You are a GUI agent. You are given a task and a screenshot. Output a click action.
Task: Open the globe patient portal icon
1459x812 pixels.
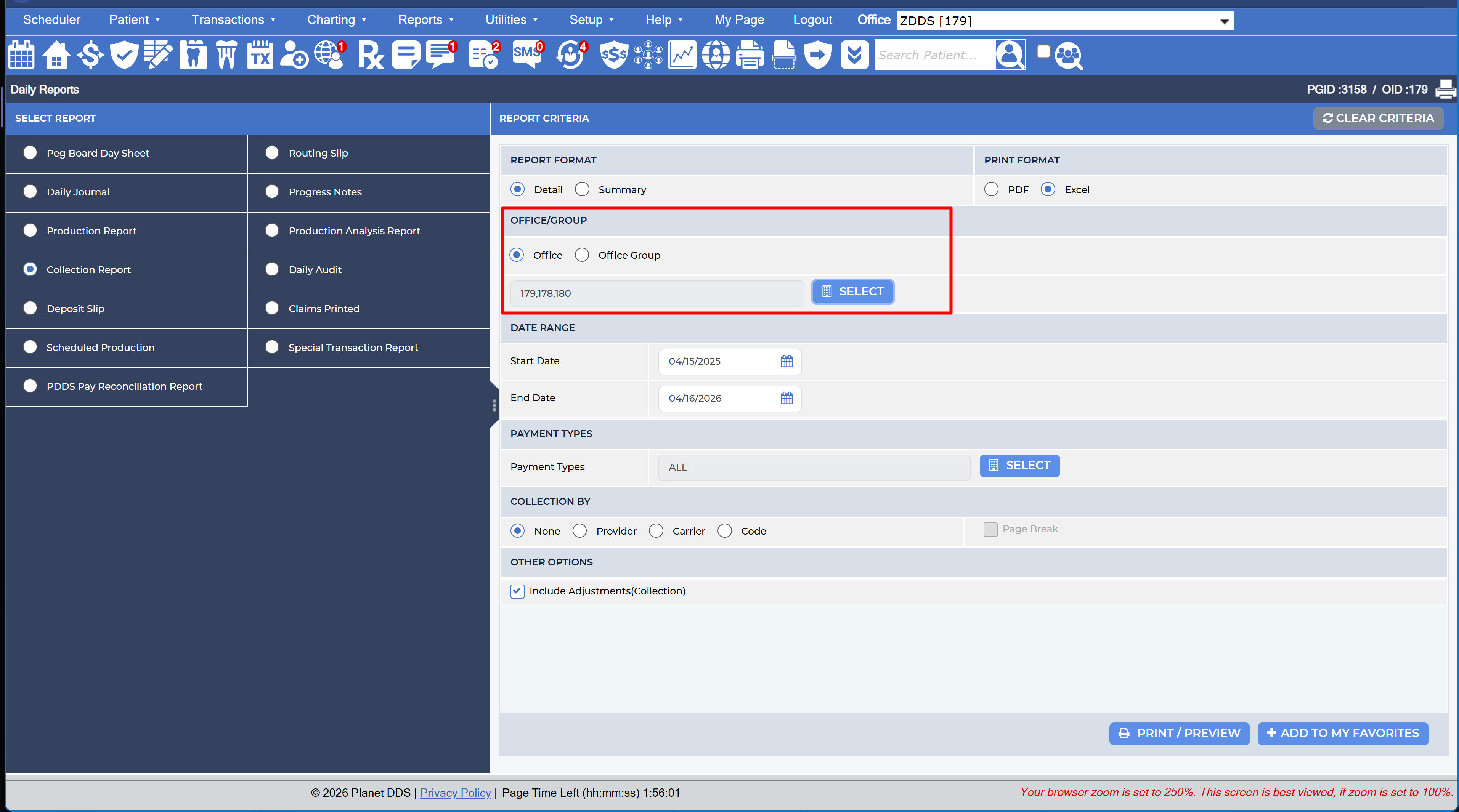click(330, 55)
